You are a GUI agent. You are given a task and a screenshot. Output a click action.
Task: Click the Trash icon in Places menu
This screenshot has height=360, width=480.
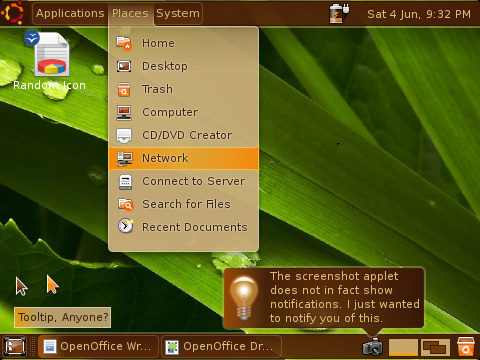point(124,89)
